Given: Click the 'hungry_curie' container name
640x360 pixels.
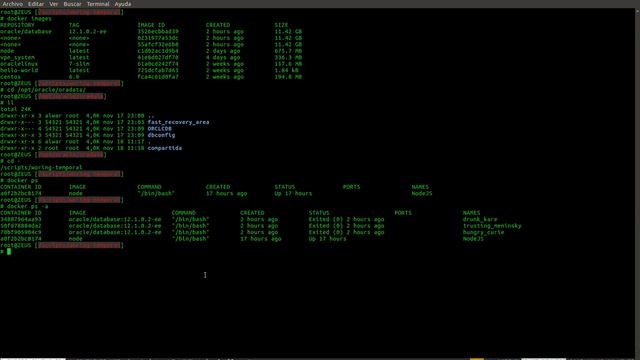Looking at the screenshot, I should pos(483,232).
